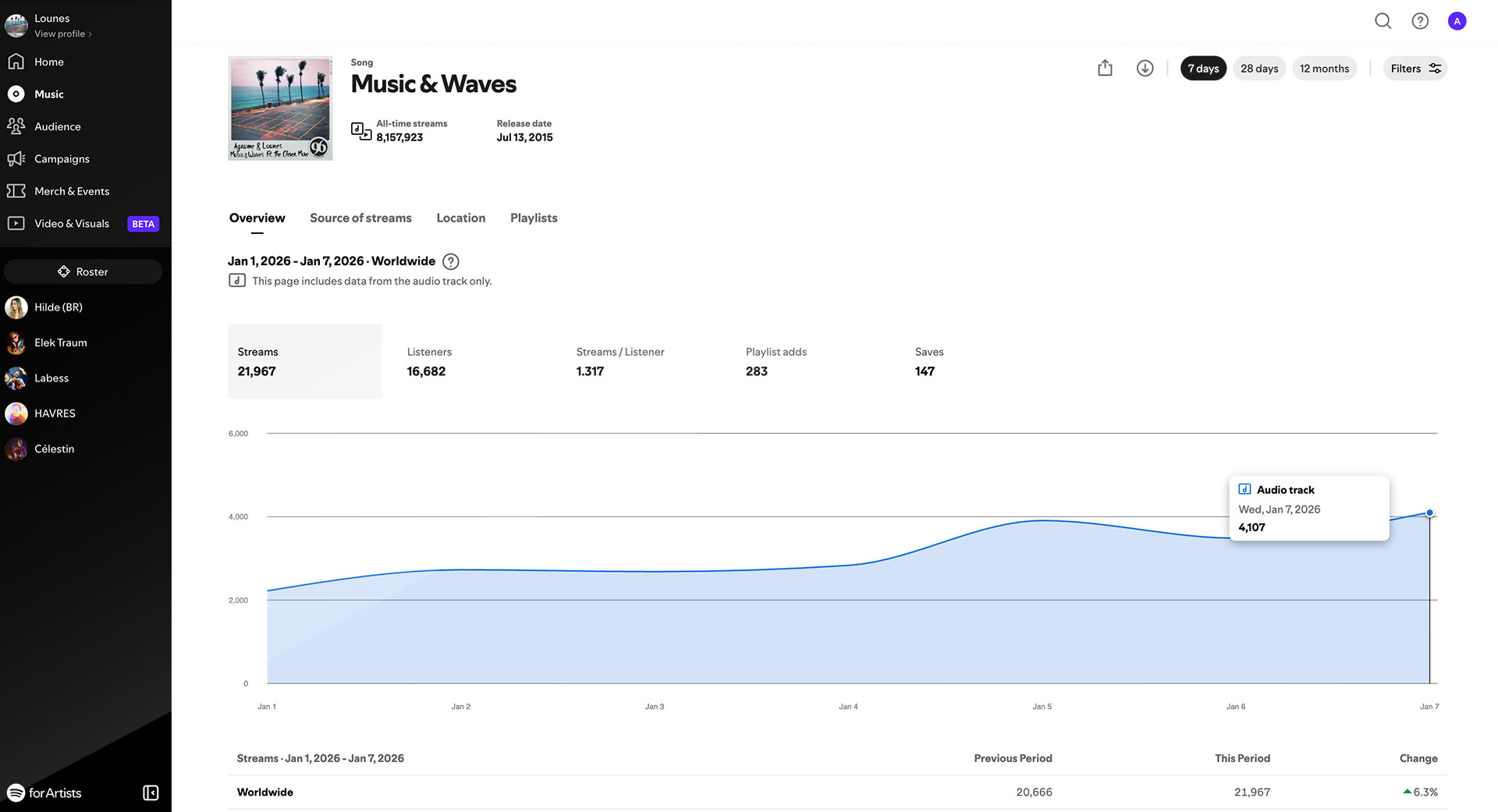This screenshot has width=1498, height=812.
Task: Go to Audience in the sidebar
Action: pyautogui.click(x=57, y=126)
